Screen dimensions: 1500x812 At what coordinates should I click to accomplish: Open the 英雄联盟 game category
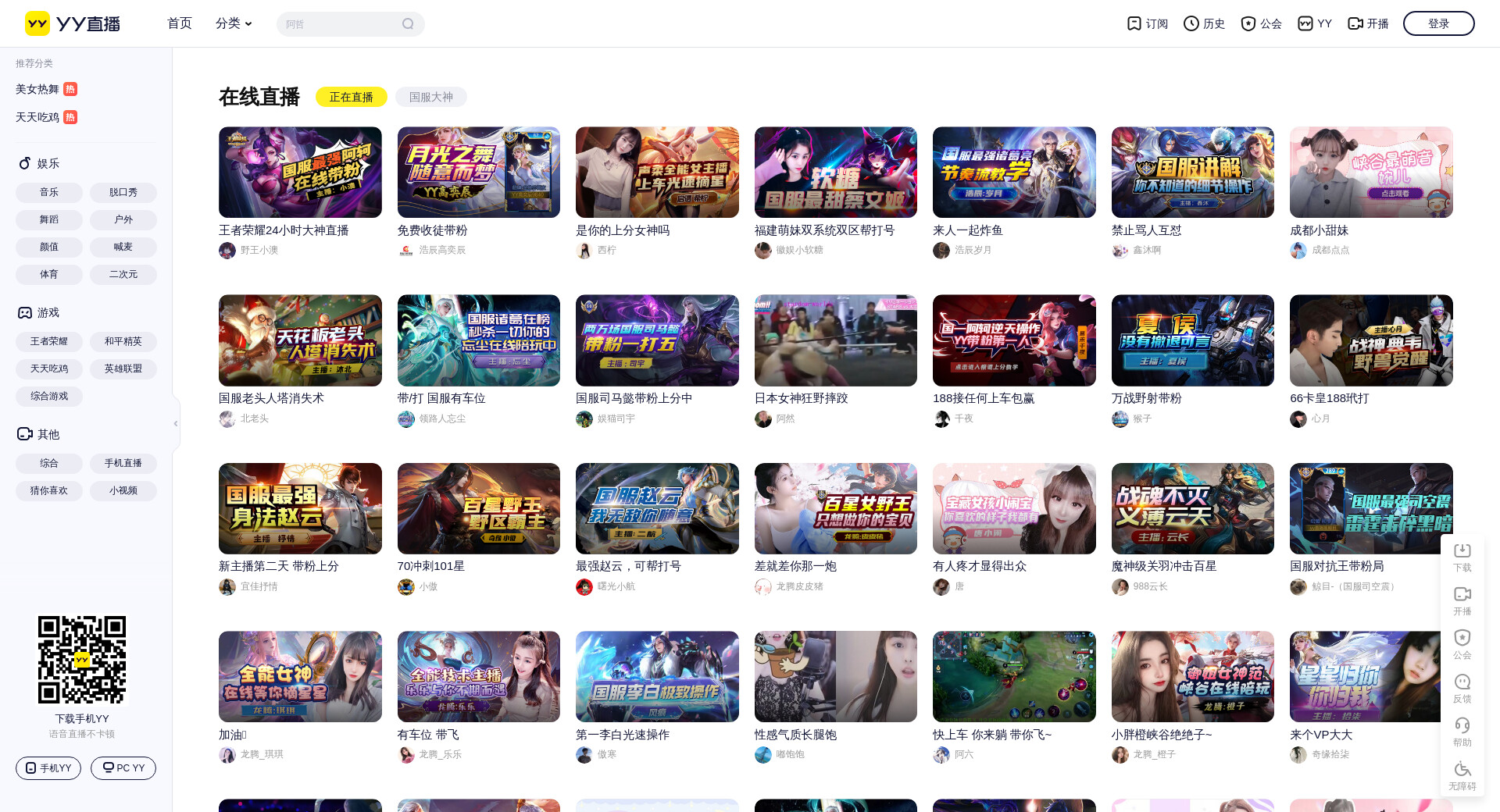coord(123,369)
